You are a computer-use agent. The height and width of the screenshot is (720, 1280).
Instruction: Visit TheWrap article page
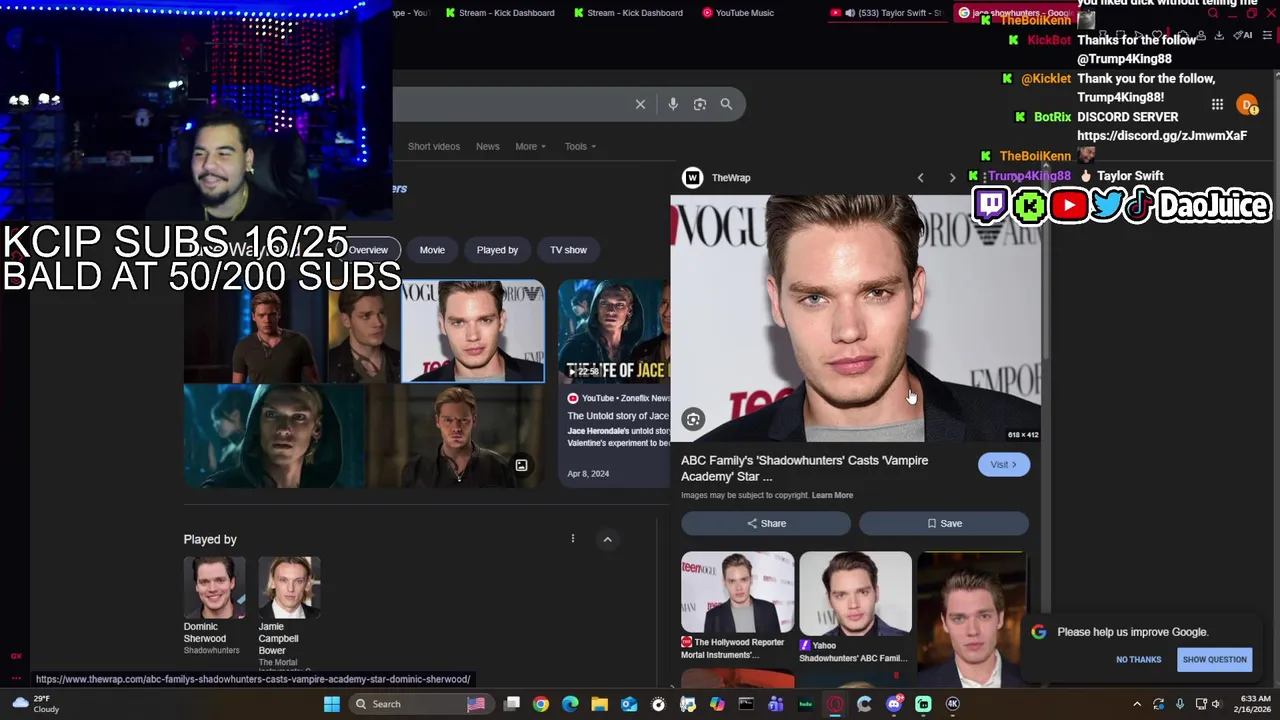(x=1003, y=464)
